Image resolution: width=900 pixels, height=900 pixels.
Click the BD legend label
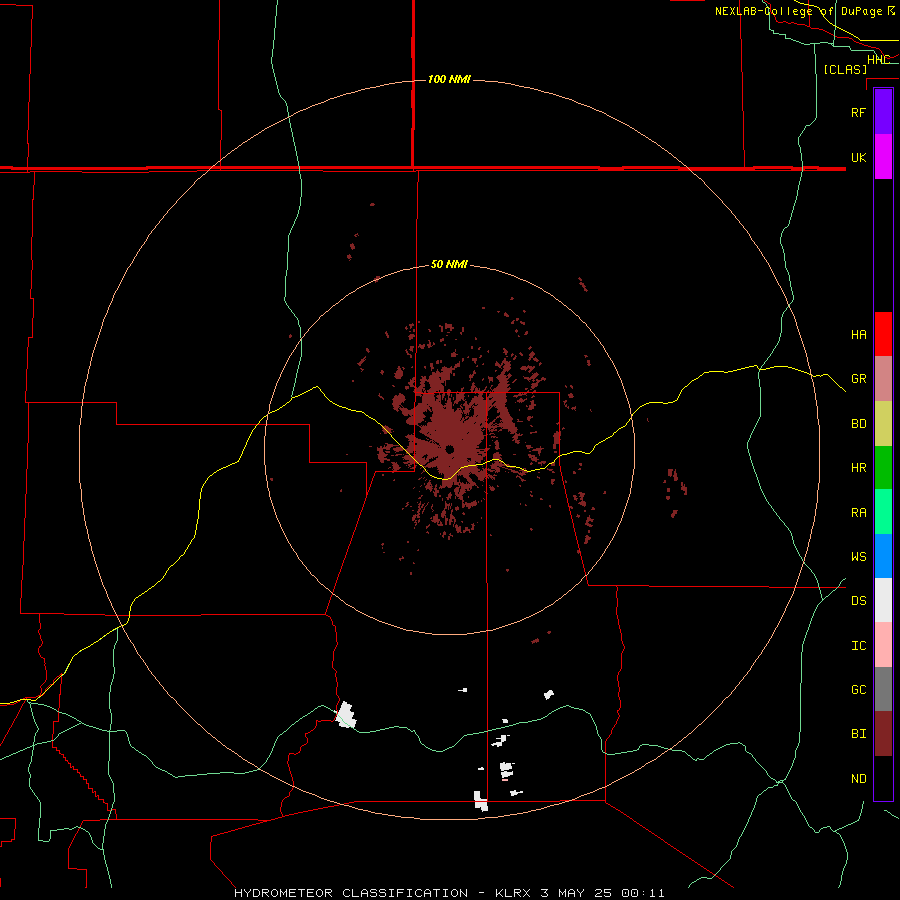(x=858, y=424)
